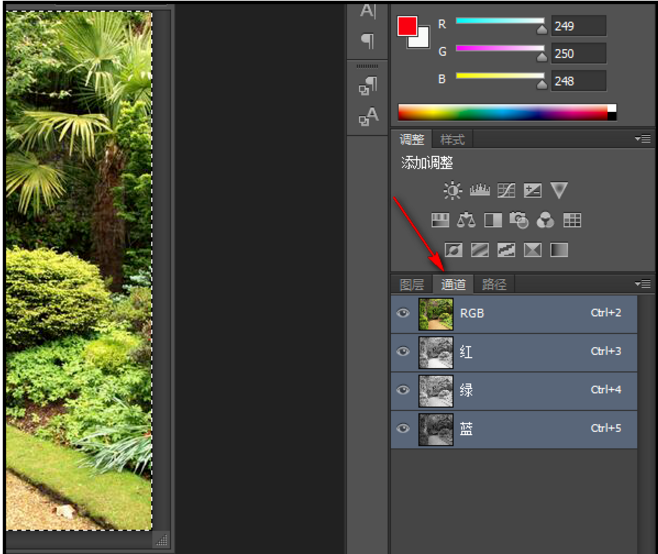Image resolution: width=658 pixels, height=554 pixels.
Task: Click the Ctrl+3 shortcut text
Action: click(x=606, y=351)
